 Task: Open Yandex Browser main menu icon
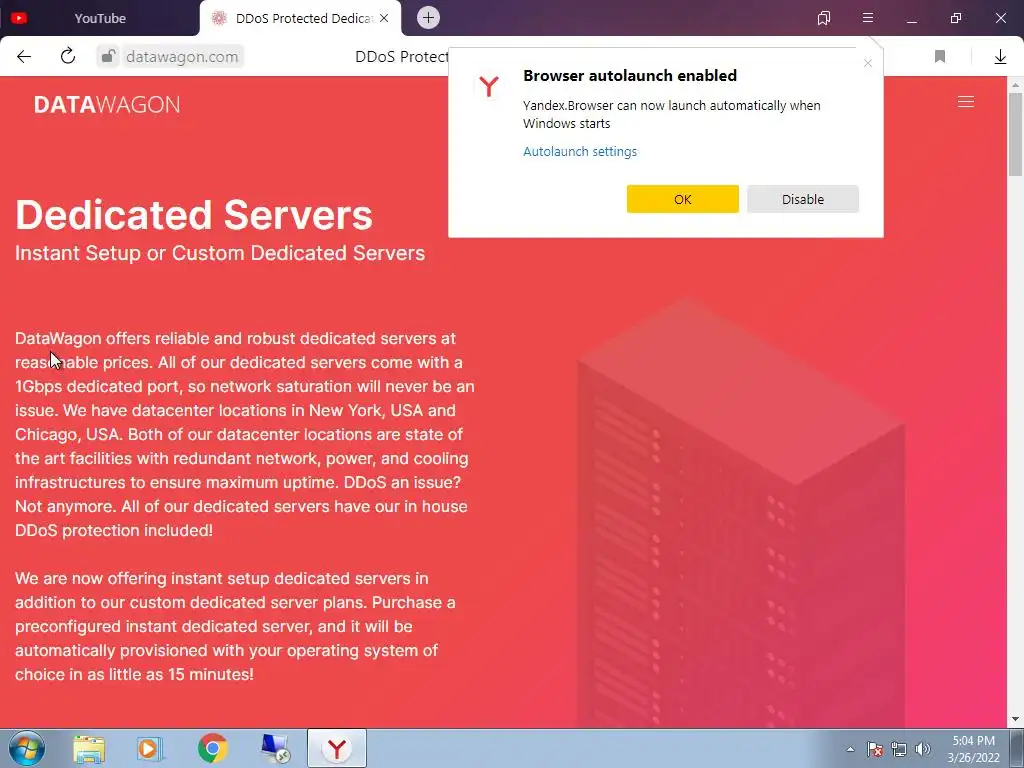pyautogui.click(x=867, y=18)
